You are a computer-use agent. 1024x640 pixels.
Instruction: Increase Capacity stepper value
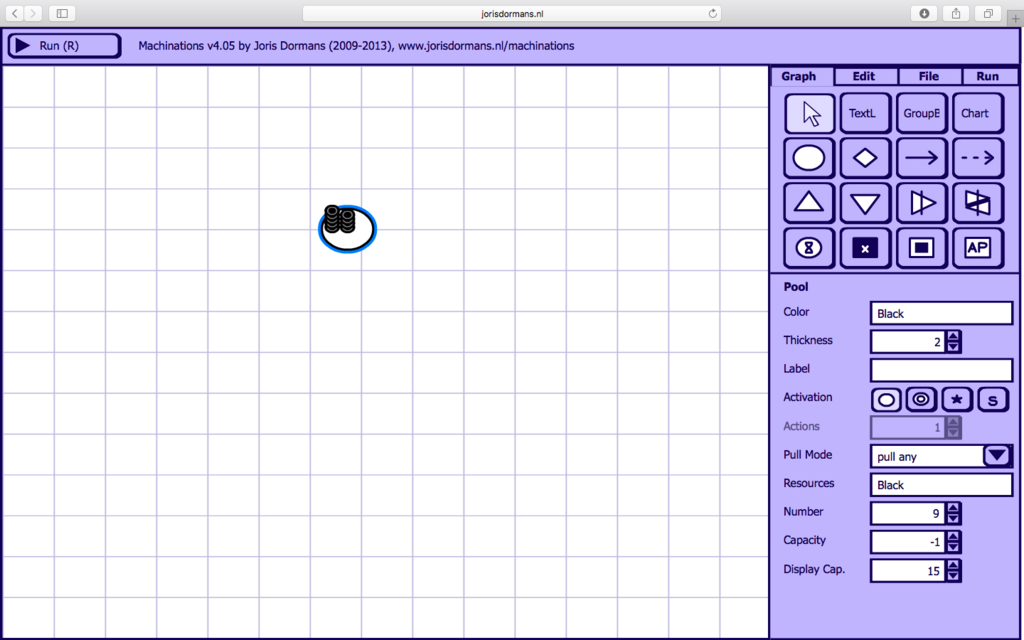tap(953, 537)
